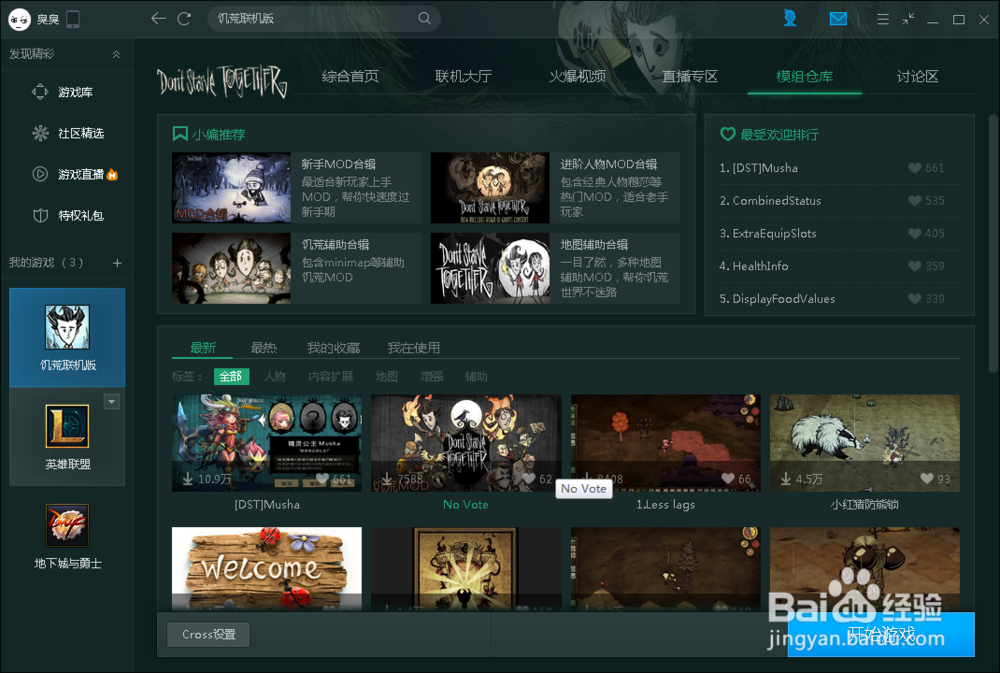Filter mods by 增强 tag
This screenshot has width=1000, height=673.
432,376
